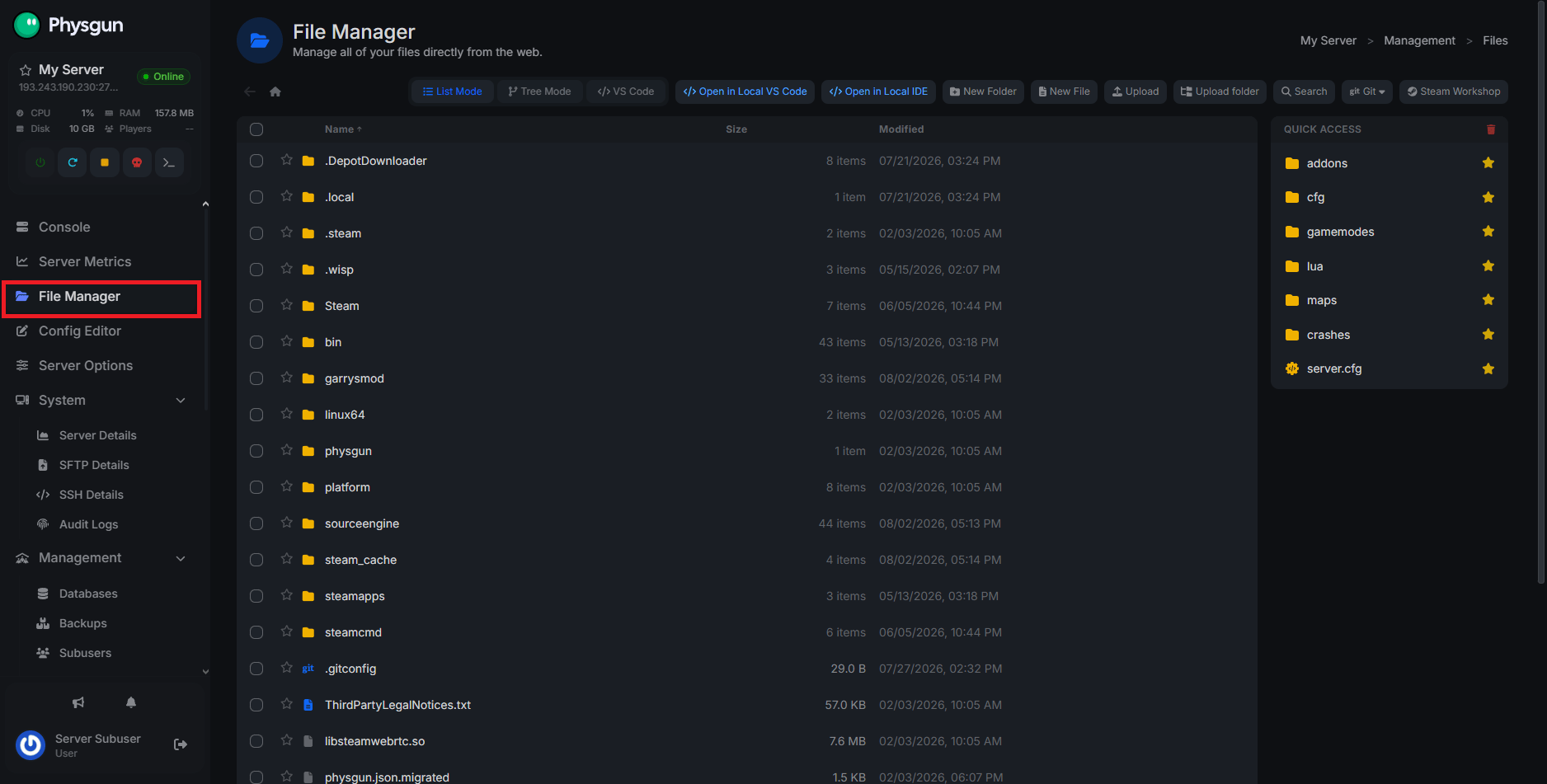Switch to Tree Mode view
This screenshot has height=784, width=1547.
coord(539,92)
